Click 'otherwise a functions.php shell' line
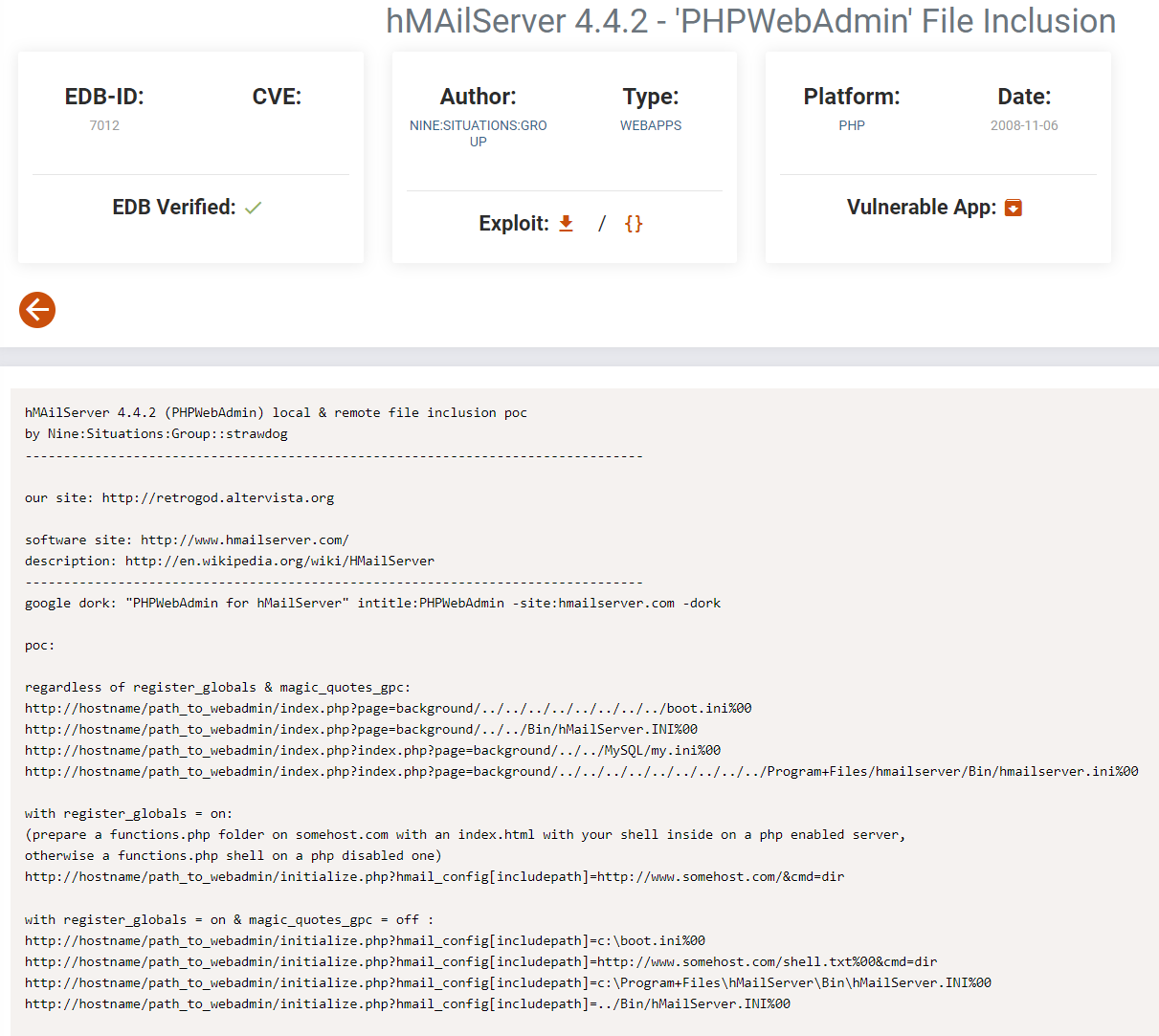 (x=234, y=855)
